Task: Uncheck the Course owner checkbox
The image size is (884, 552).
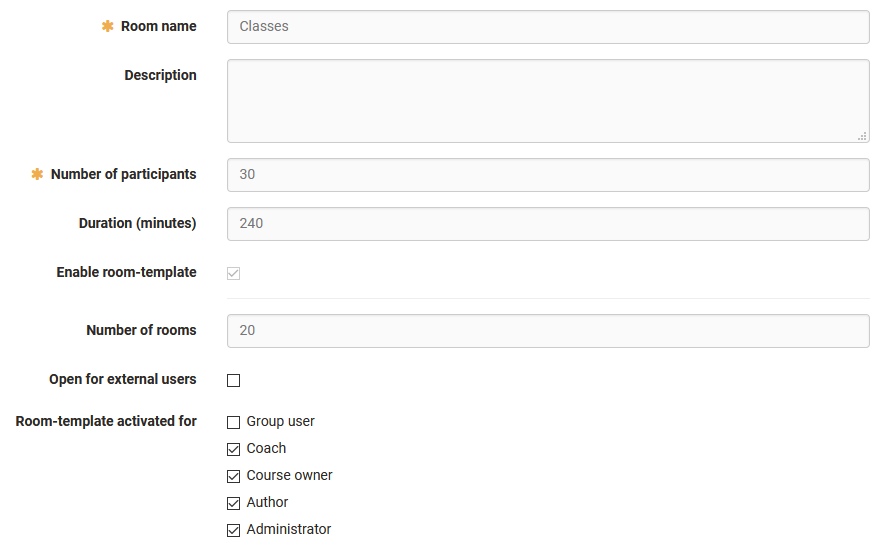Action: tap(234, 476)
